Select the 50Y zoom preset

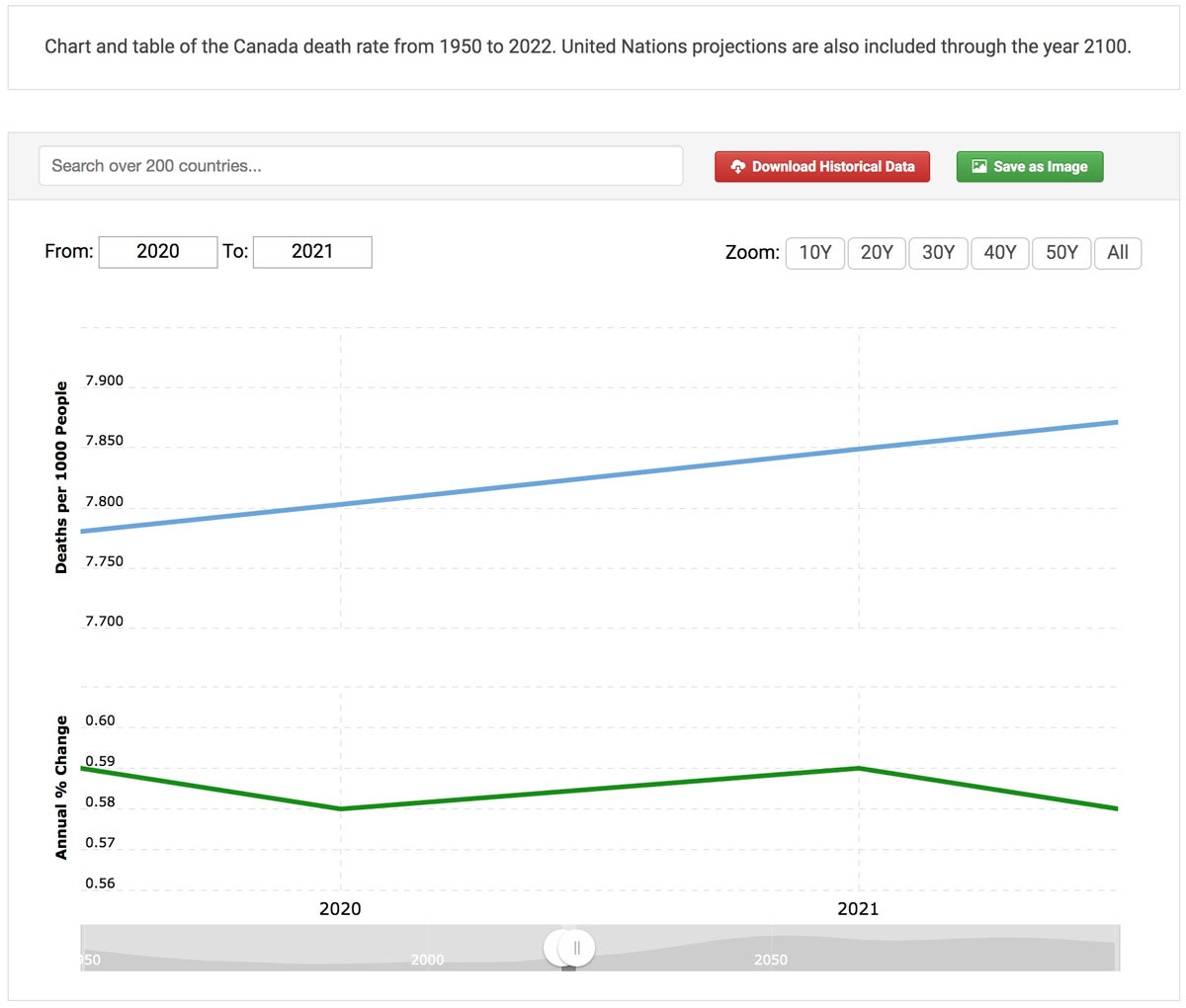click(x=1060, y=253)
